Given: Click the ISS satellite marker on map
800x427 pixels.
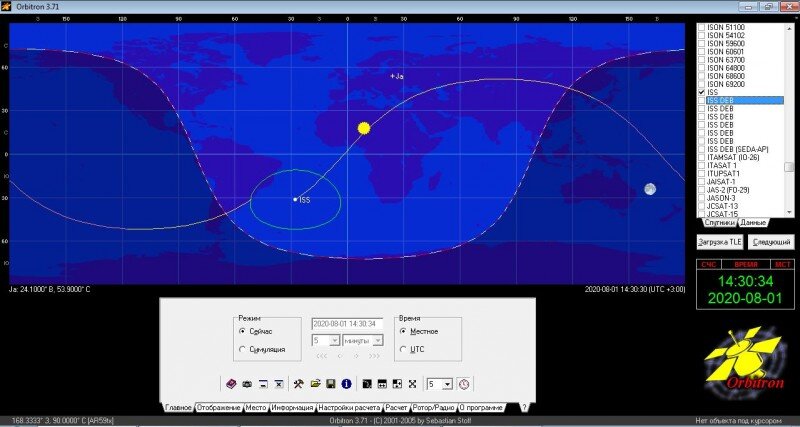Looking at the screenshot, I should (x=295, y=199).
